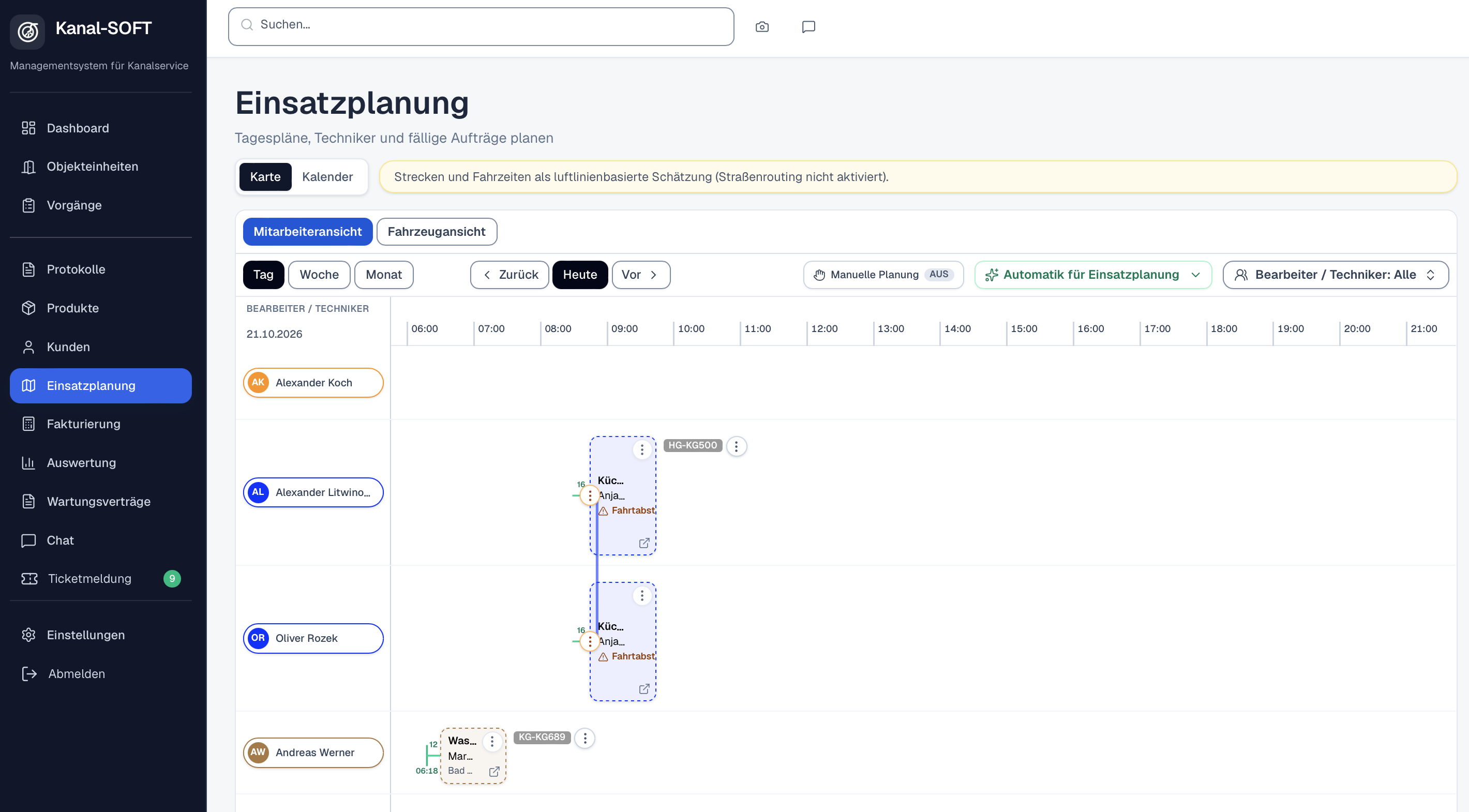1469x812 pixels.
Task: Open Vorgänge in sidebar
Action: coord(101,205)
